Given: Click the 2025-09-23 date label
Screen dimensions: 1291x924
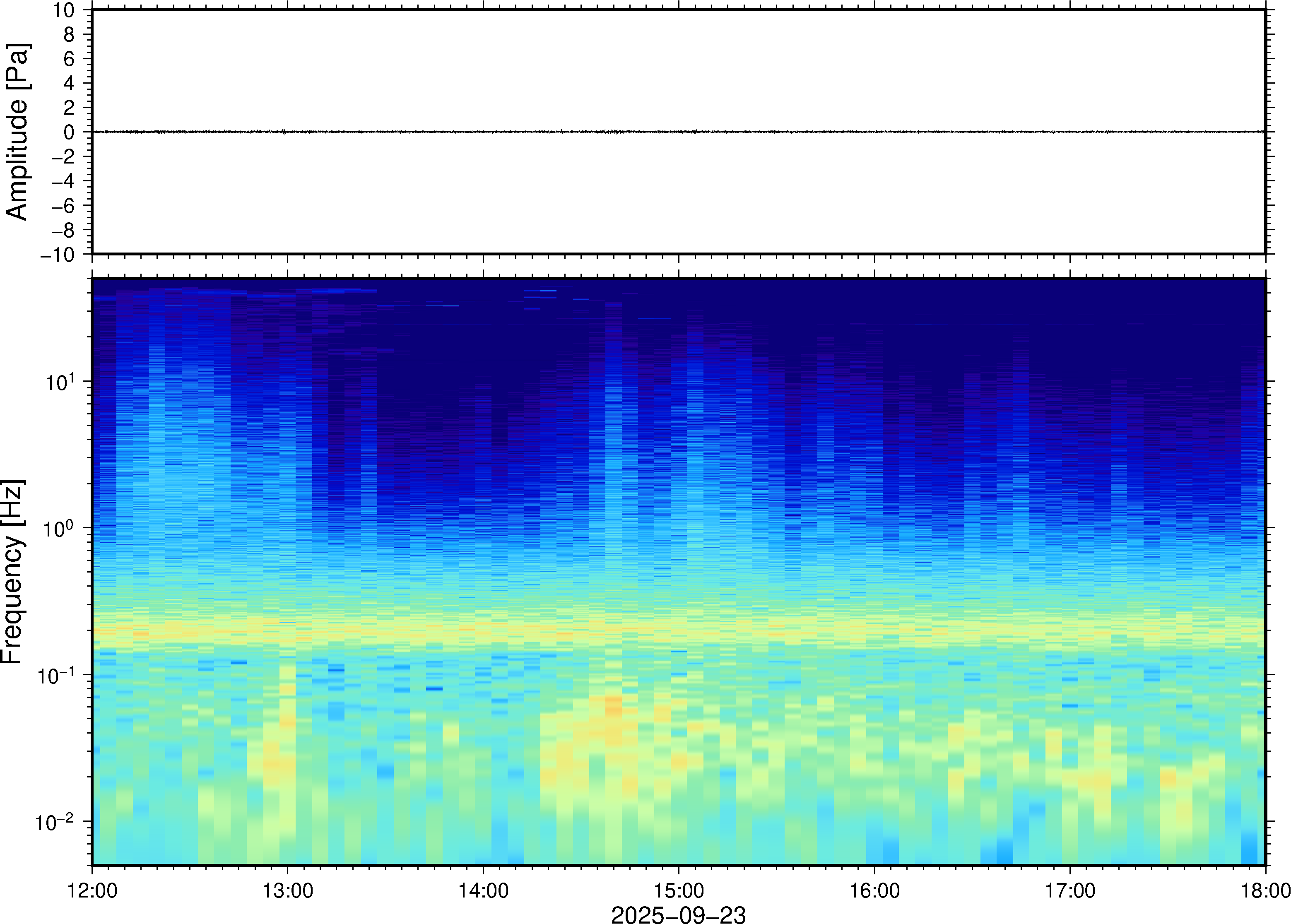Looking at the screenshot, I should pyautogui.click(x=678, y=914).
